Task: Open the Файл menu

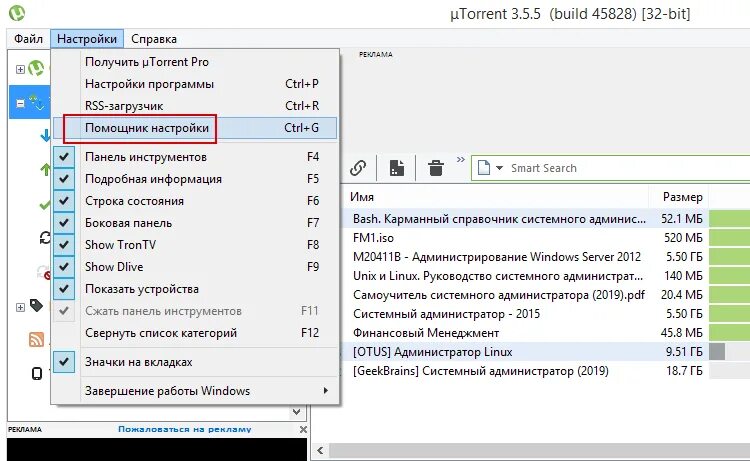Action: 28,39
